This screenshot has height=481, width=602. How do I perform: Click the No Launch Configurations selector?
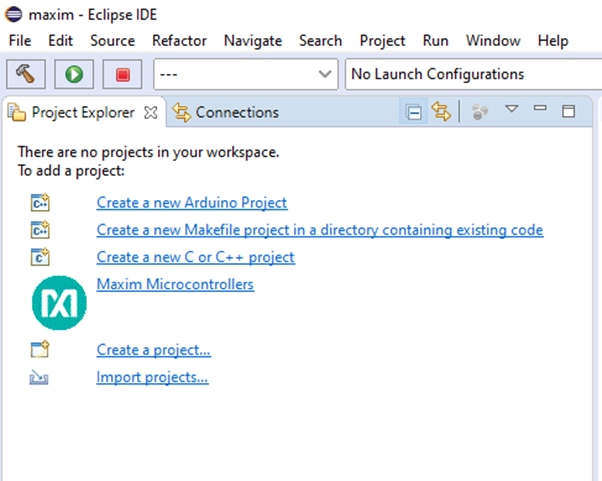point(472,75)
